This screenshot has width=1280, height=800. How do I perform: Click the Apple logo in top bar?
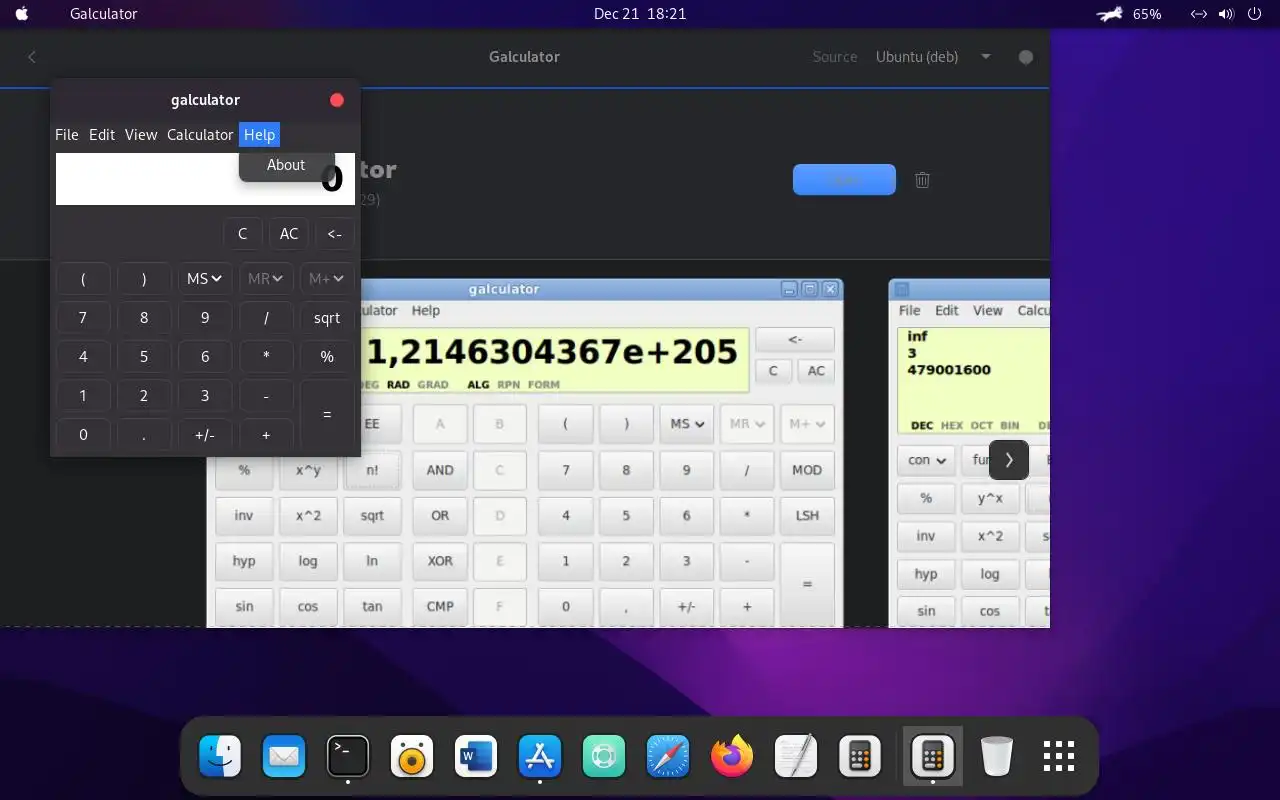click(x=22, y=14)
